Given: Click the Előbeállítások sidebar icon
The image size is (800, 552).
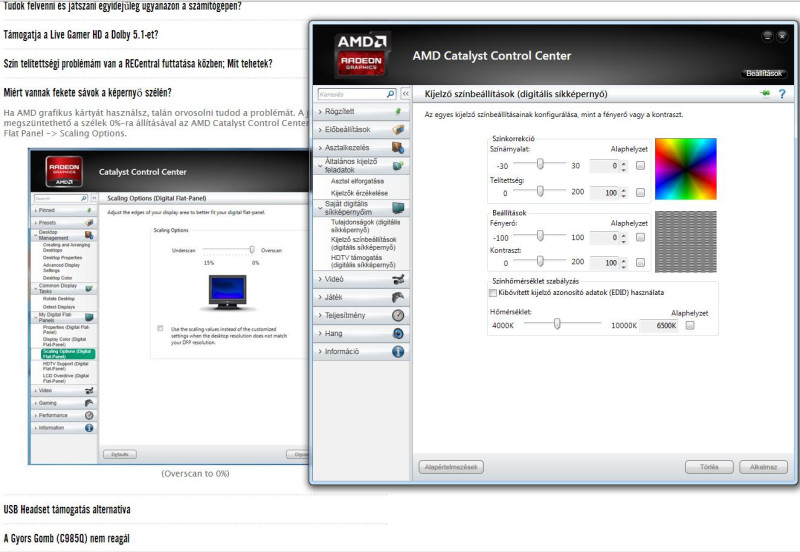Looking at the screenshot, I should click(x=398, y=129).
